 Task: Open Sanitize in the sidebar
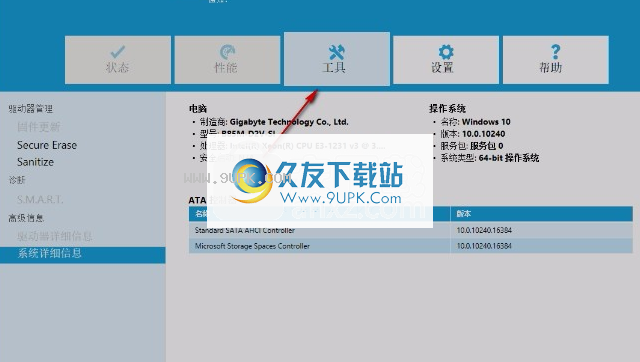click(36, 162)
